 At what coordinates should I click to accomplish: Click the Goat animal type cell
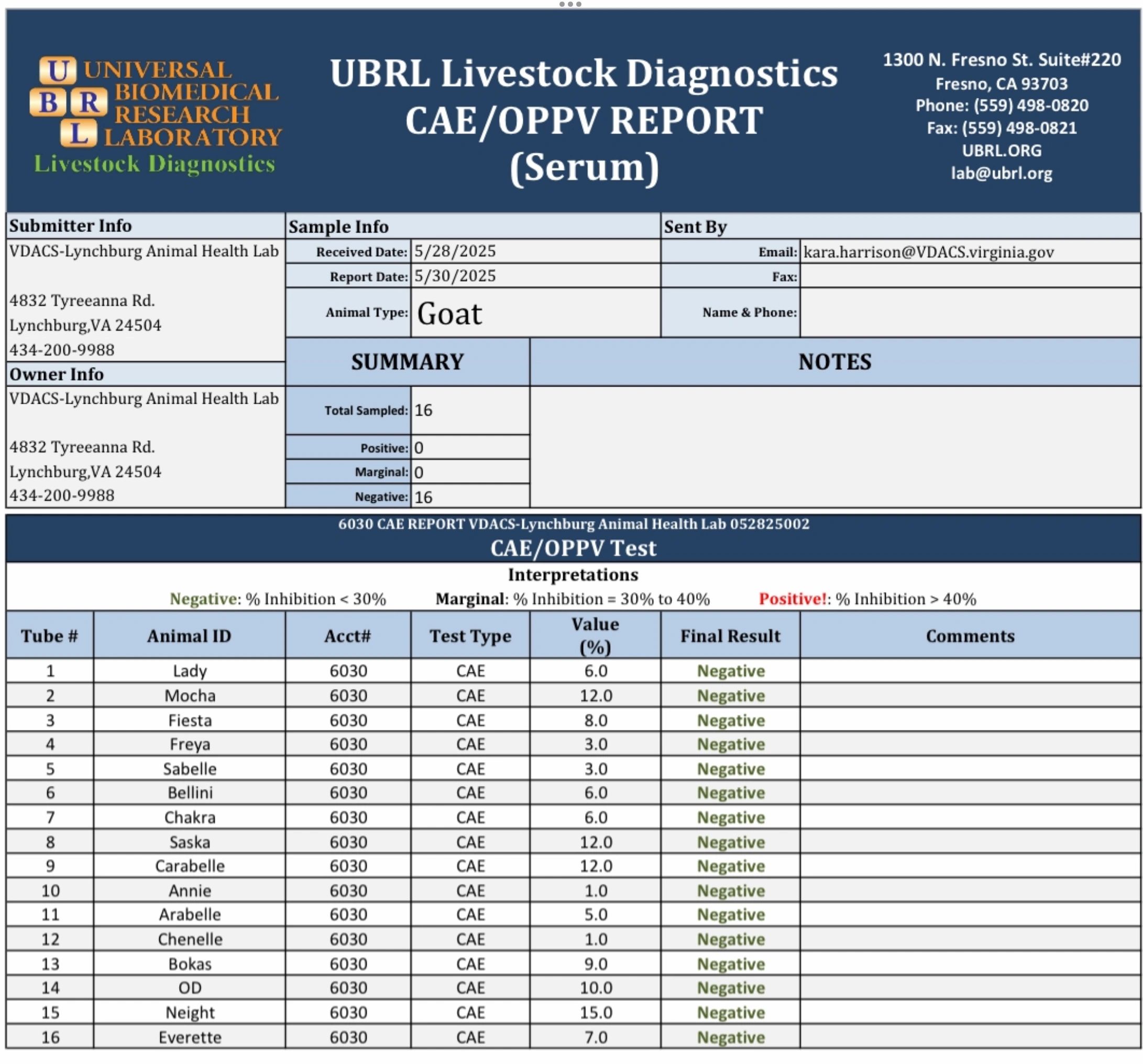pos(449,313)
